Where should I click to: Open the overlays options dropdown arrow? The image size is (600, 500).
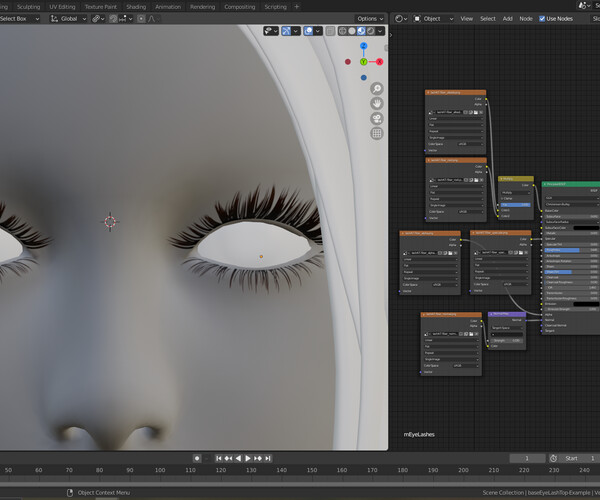point(318,31)
